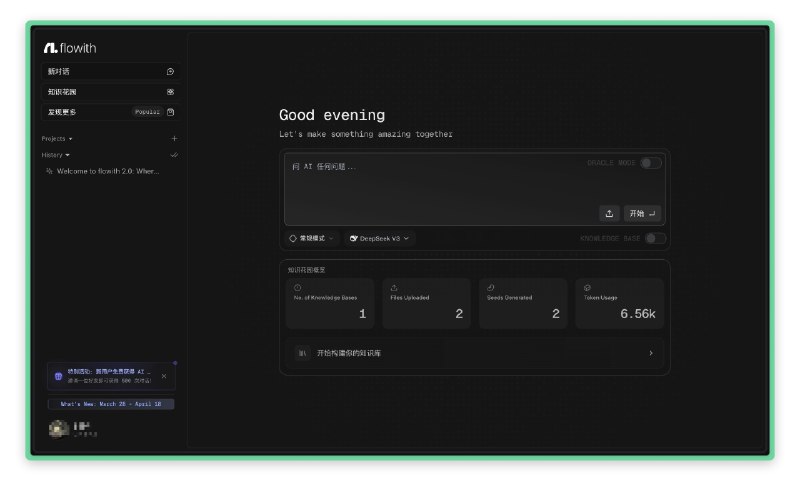800x491 pixels.
Task: Select the Token Usage 6.56k card
Action: [x=619, y=303]
